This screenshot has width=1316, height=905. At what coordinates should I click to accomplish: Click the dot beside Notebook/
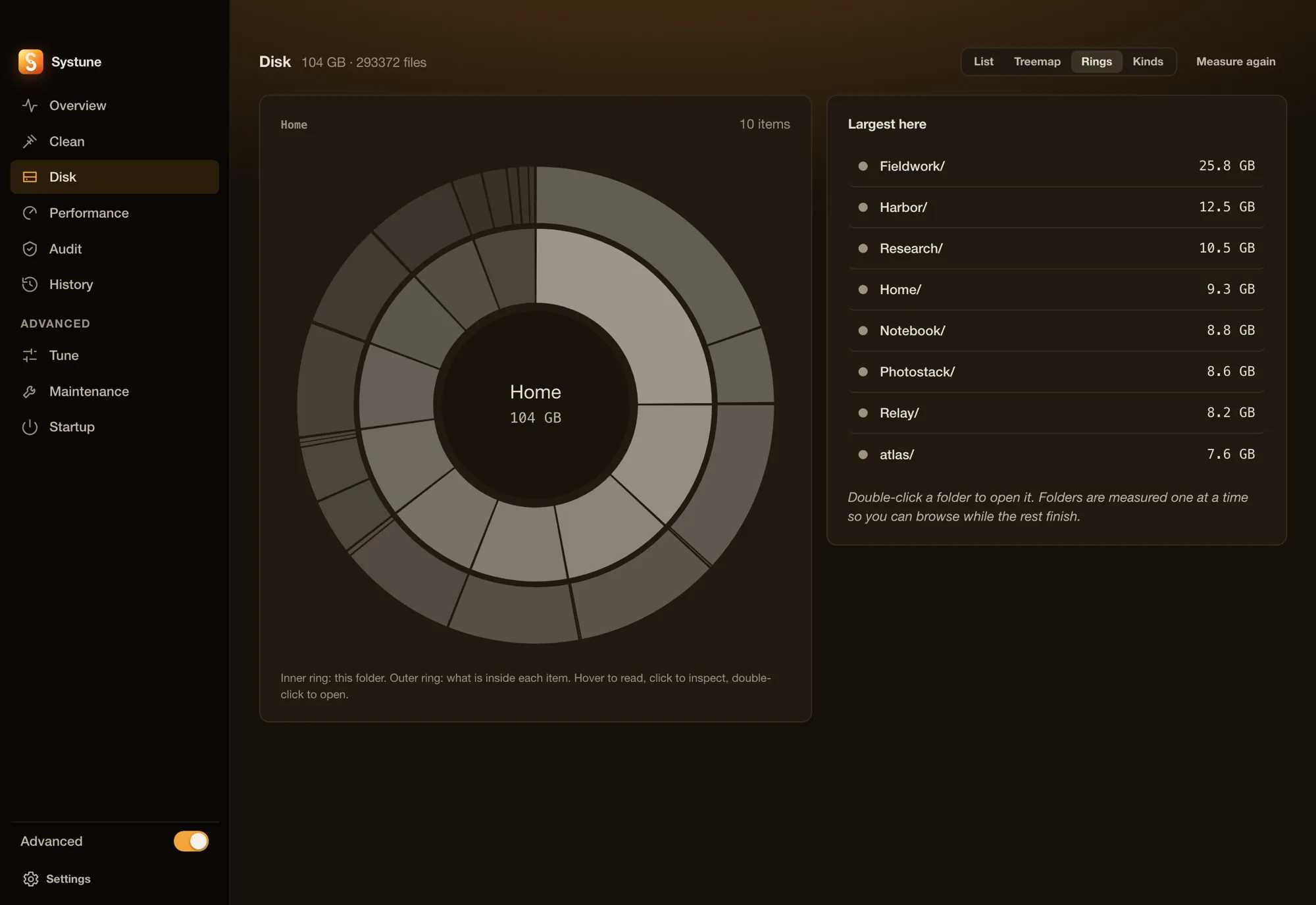(863, 330)
